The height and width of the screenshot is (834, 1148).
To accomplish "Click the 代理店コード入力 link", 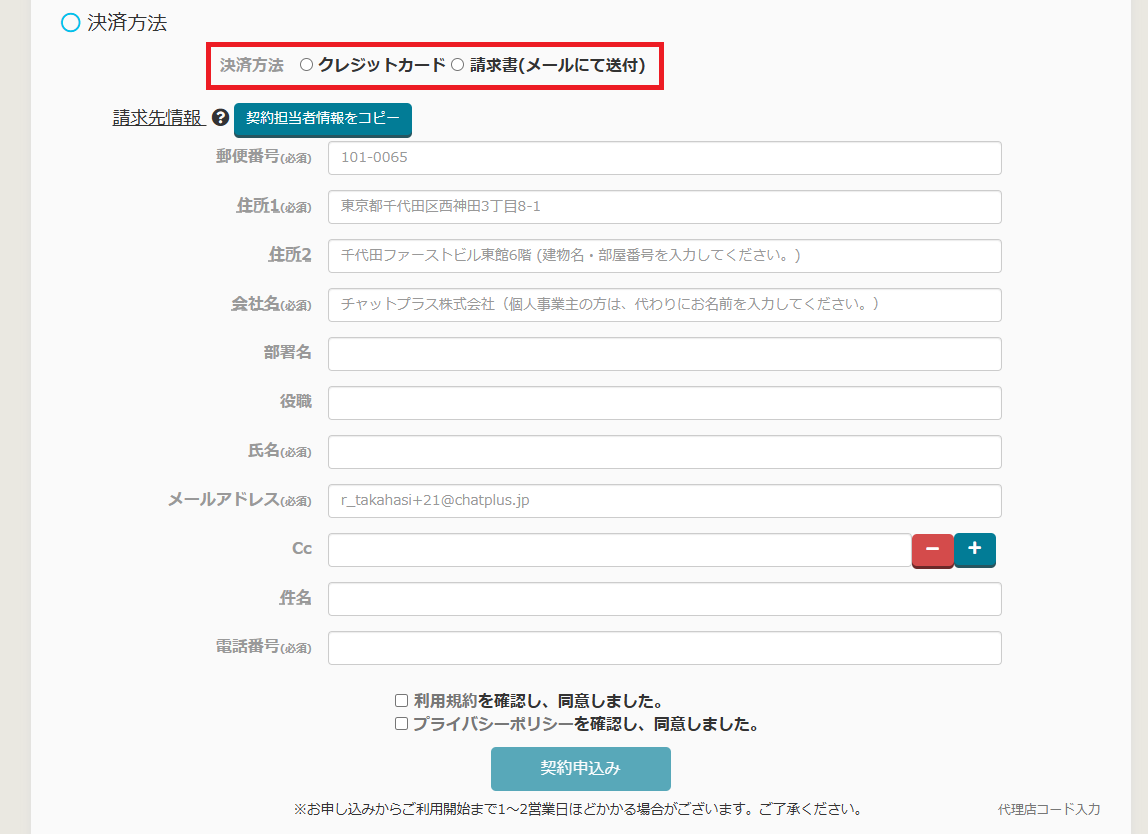I will [1048, 809].
